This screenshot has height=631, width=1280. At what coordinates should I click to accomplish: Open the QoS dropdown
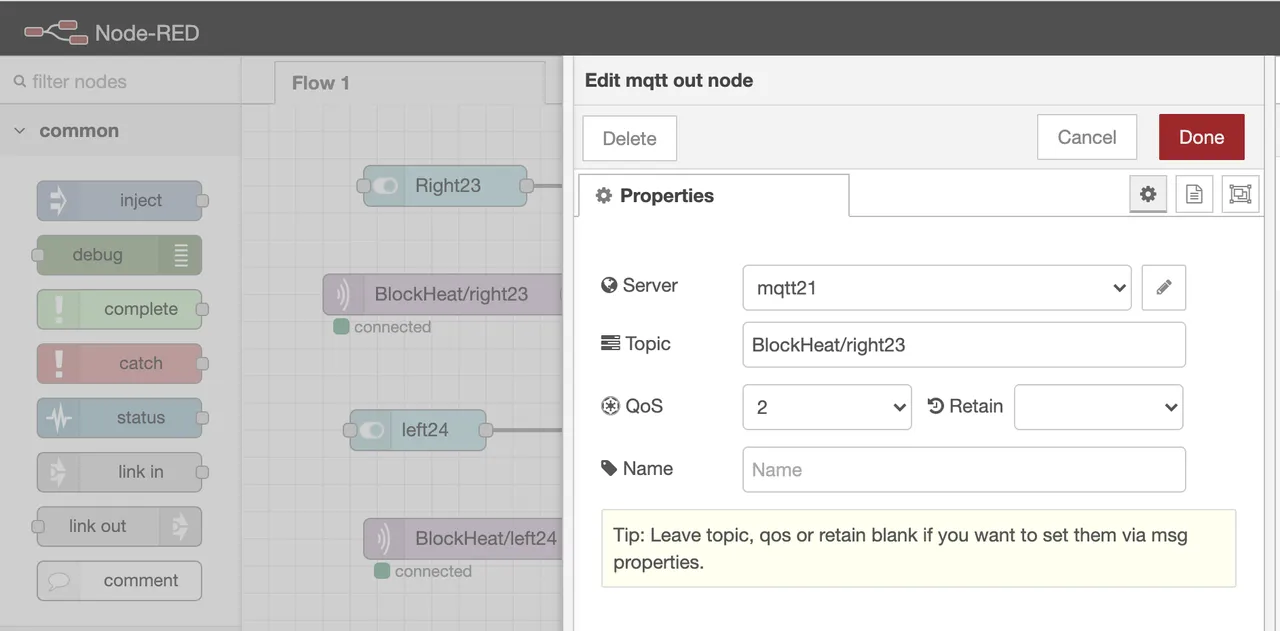pos(827,407)
